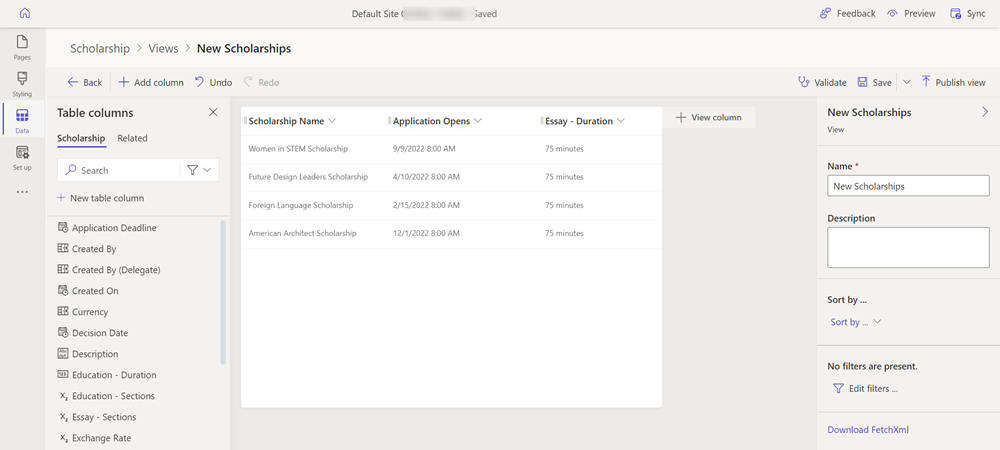Add a View column
This screenshot has height=450, width=1000.
coord(709,117)
